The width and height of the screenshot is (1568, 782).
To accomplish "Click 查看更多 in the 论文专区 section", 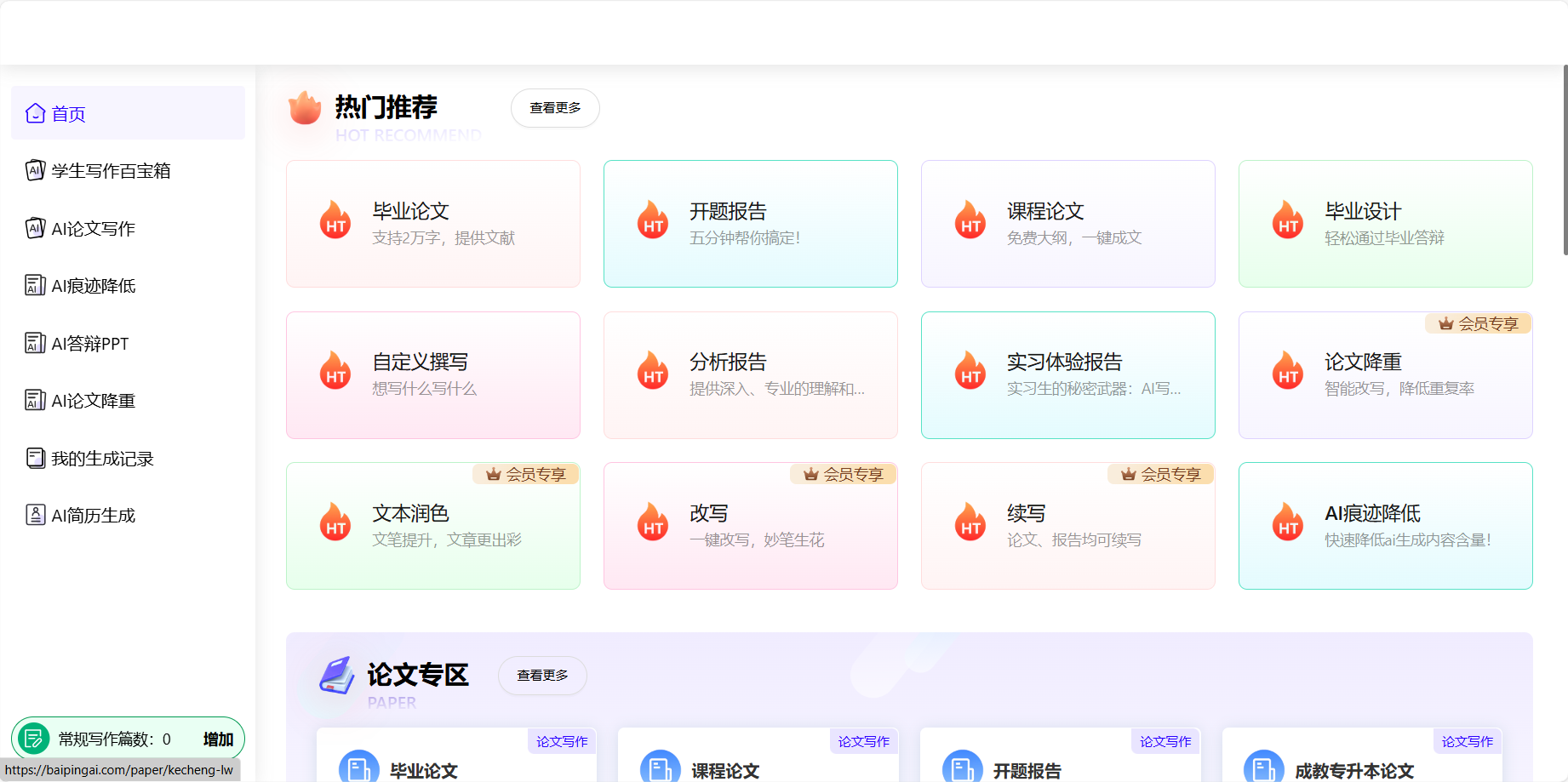I will pyautogui.click(x=542, y=675).
